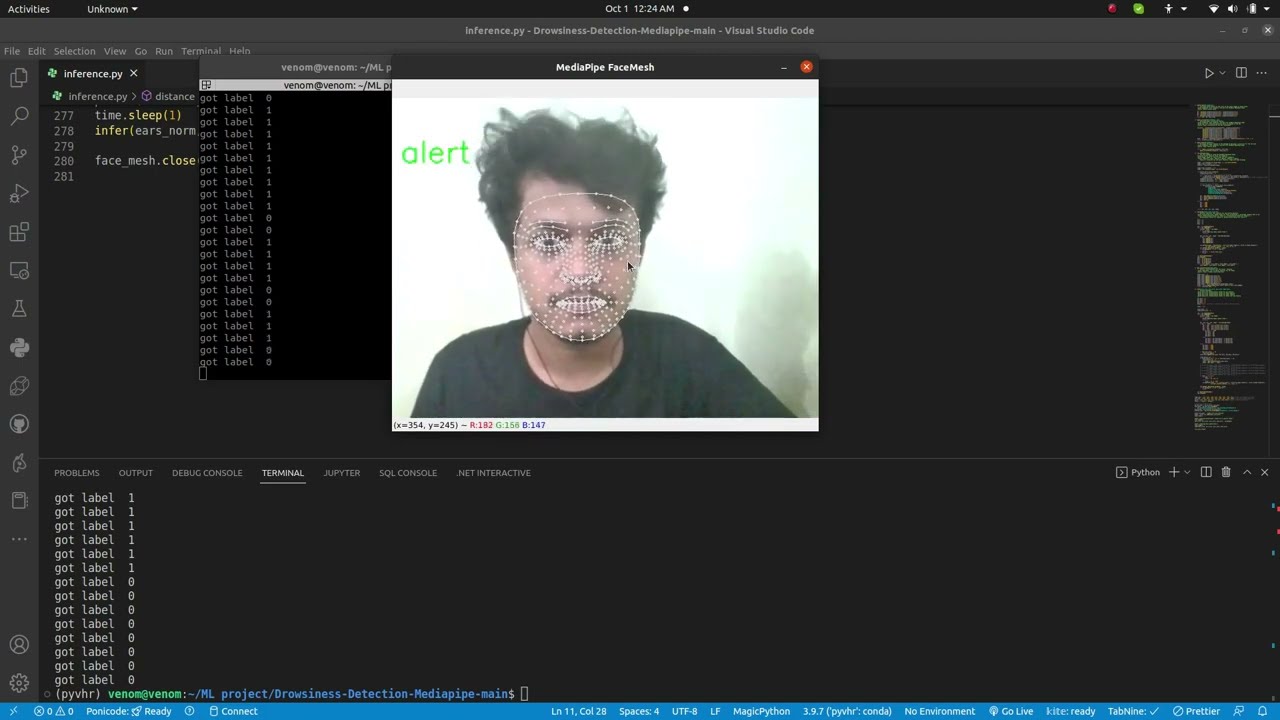1280x720 pixels.
Task: Switch to the Output panel tab
Action: pyautogui.click(x=136, y=473)
